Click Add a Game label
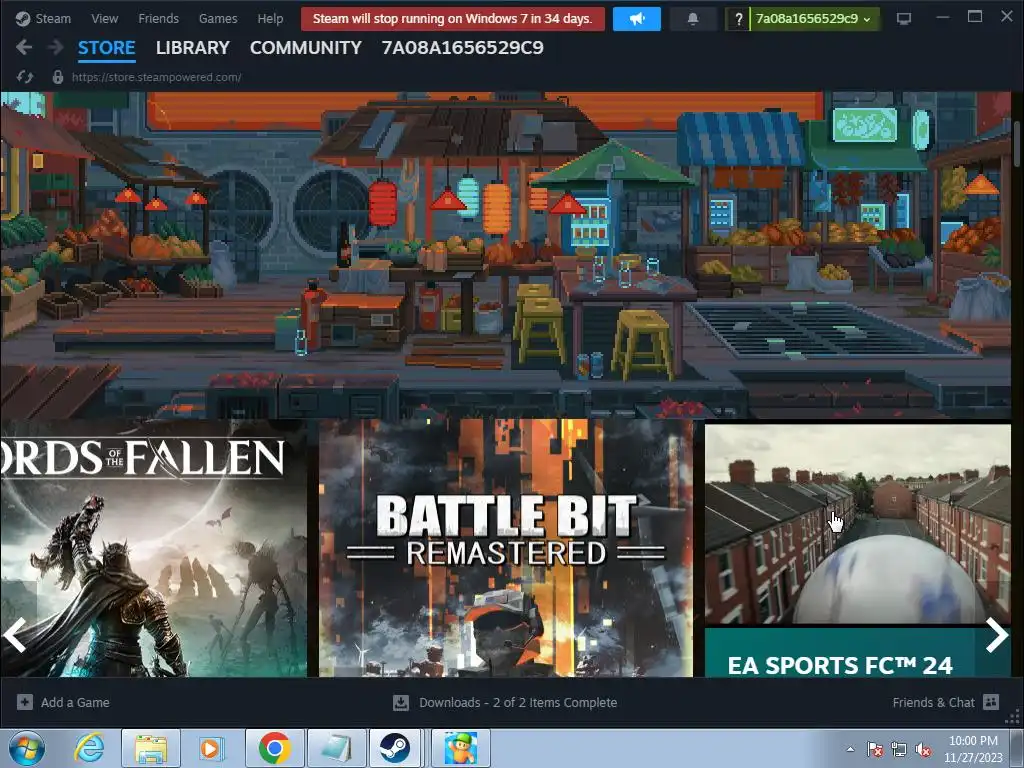 [75, 703]
